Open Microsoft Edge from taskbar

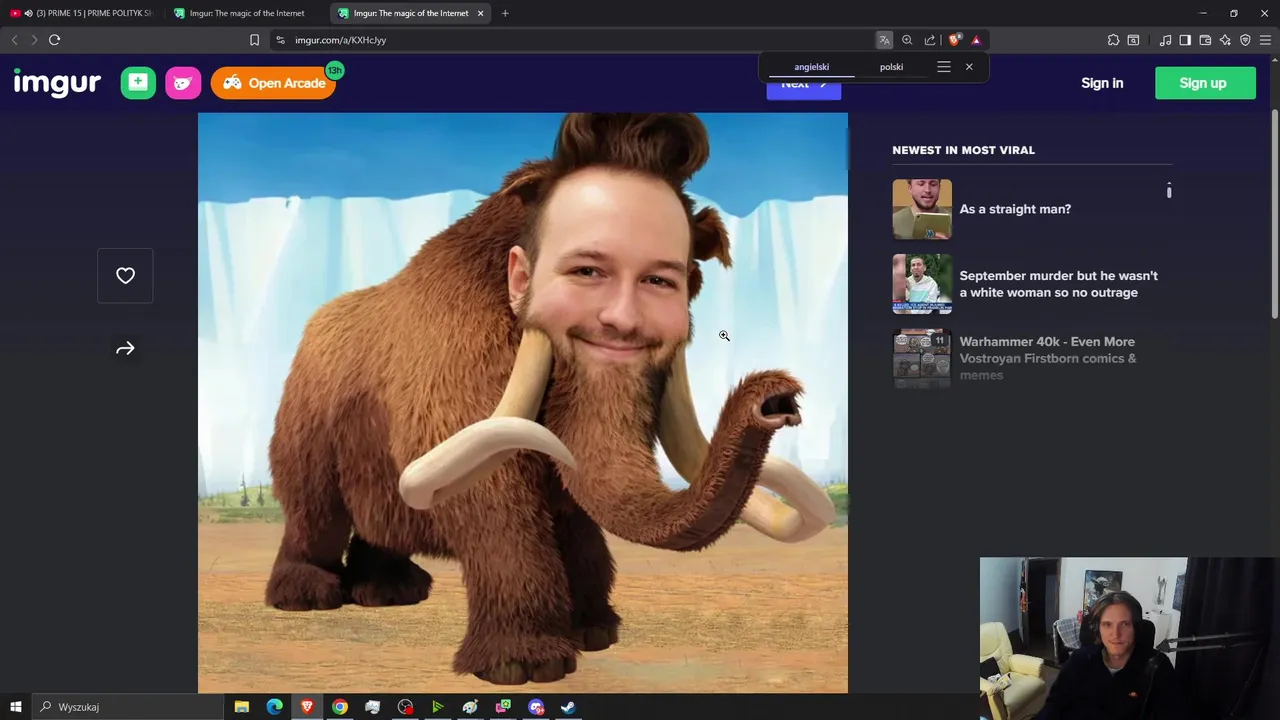[x=274, y=707]
